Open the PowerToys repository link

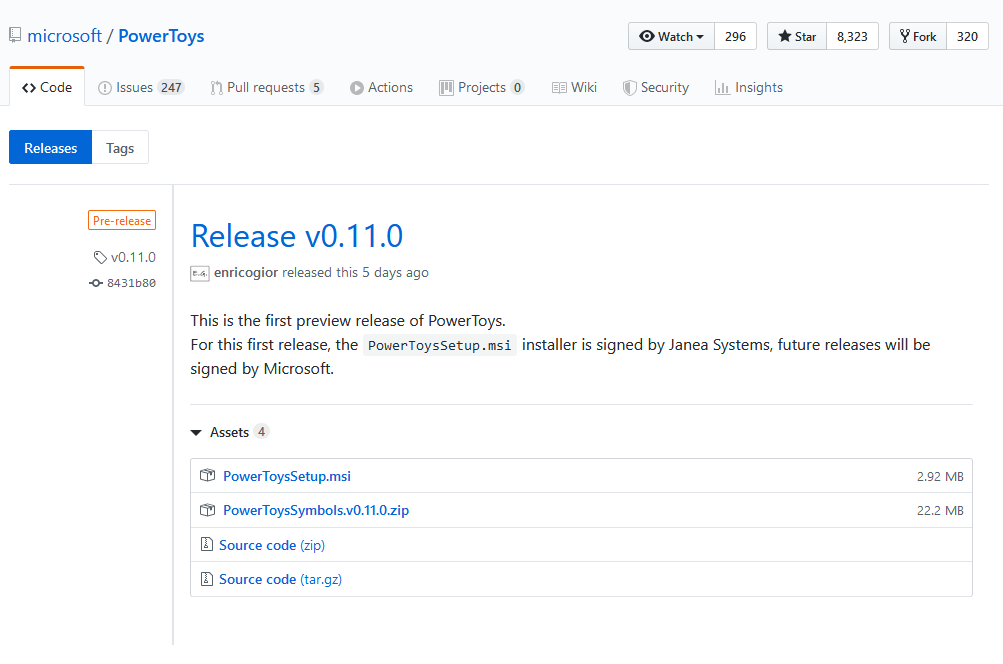click(161, 36)
